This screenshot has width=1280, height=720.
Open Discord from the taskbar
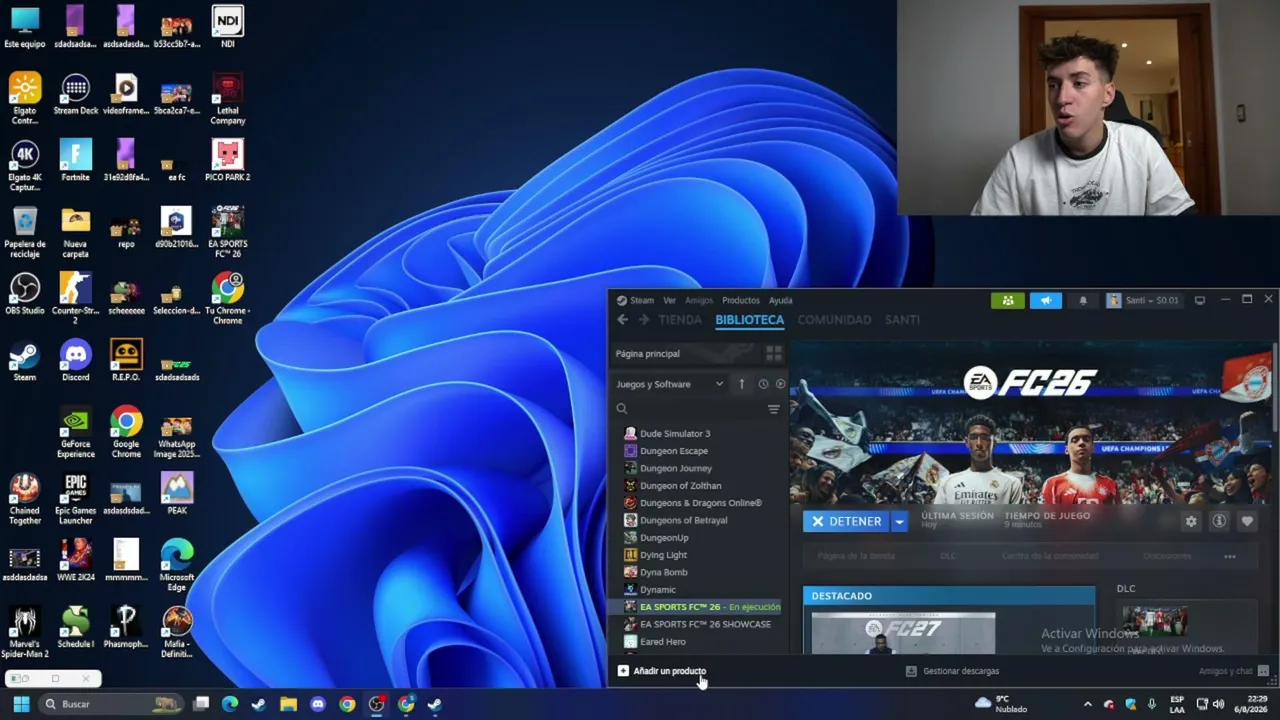click(318, 704)
